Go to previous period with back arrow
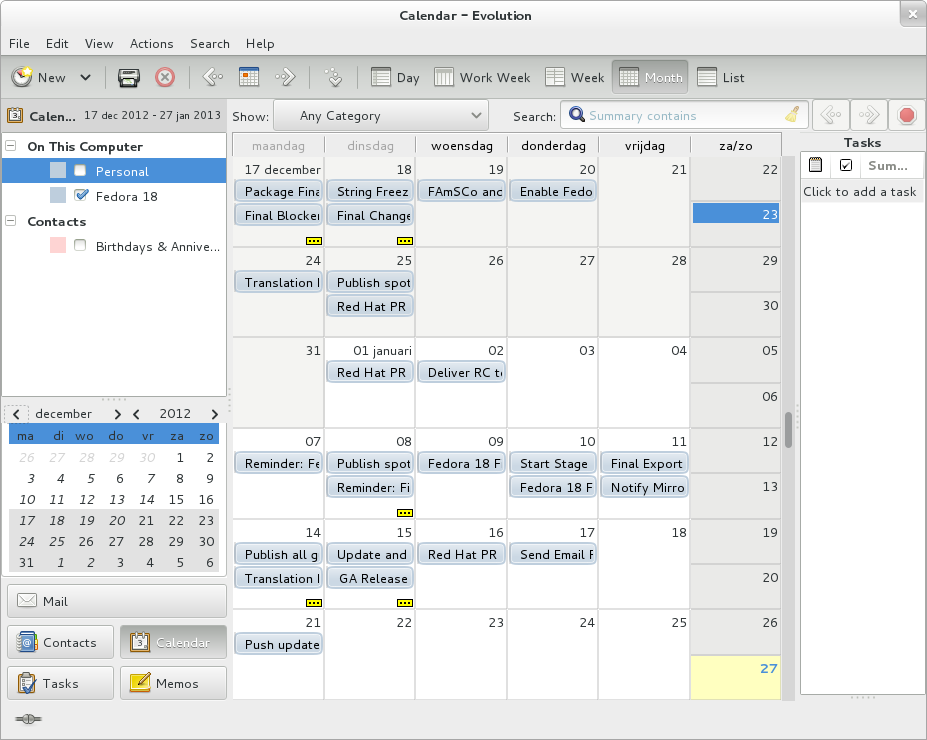The height and width of the screenshot is (740, 927). click(x=211, y=77)
